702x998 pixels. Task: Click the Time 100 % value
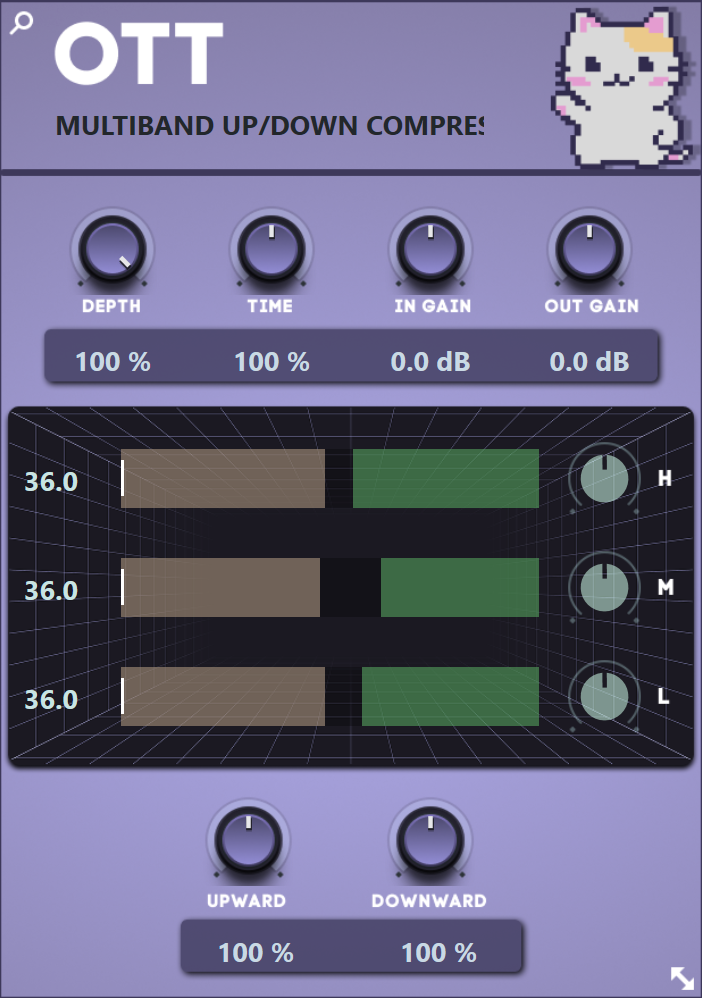coord(272,362)
